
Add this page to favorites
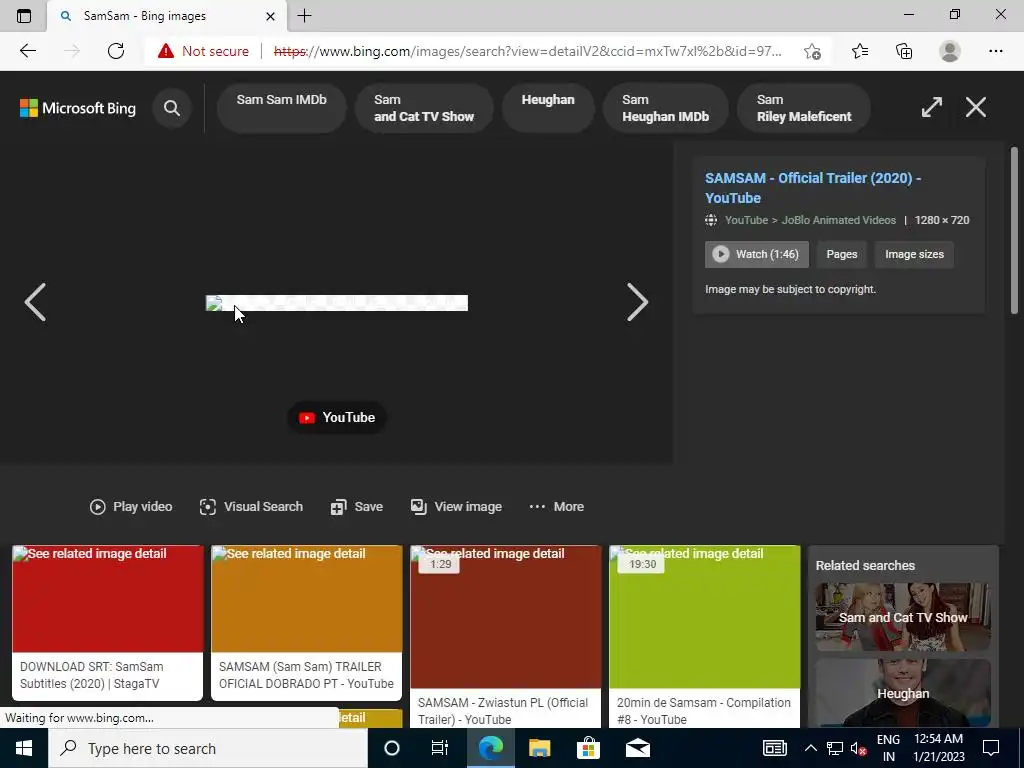812,51
